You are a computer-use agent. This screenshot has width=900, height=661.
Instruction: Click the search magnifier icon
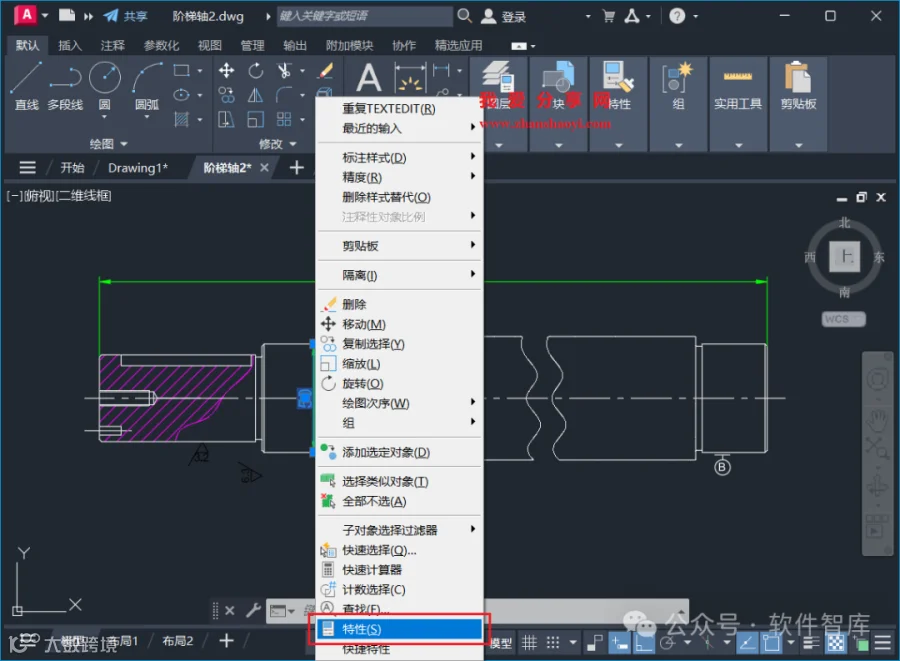(x=464, y=15)
